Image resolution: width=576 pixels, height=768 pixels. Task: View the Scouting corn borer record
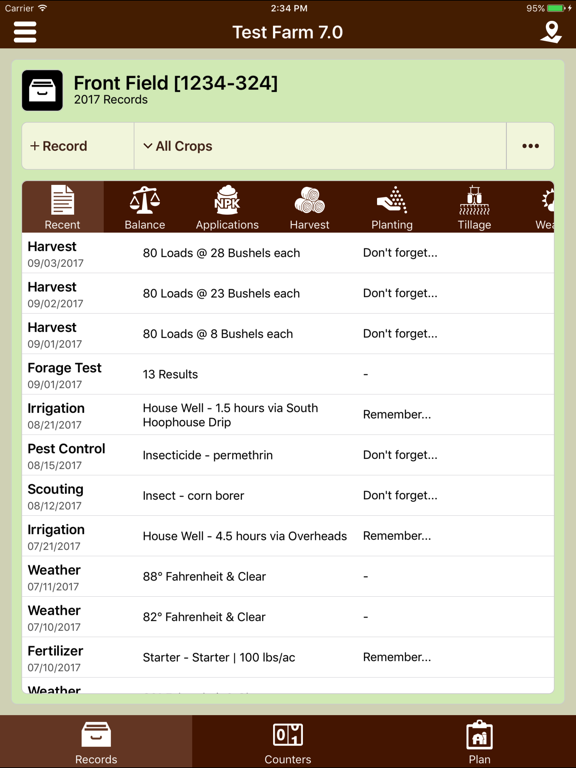pyautogui.click(x=288, y=496)
